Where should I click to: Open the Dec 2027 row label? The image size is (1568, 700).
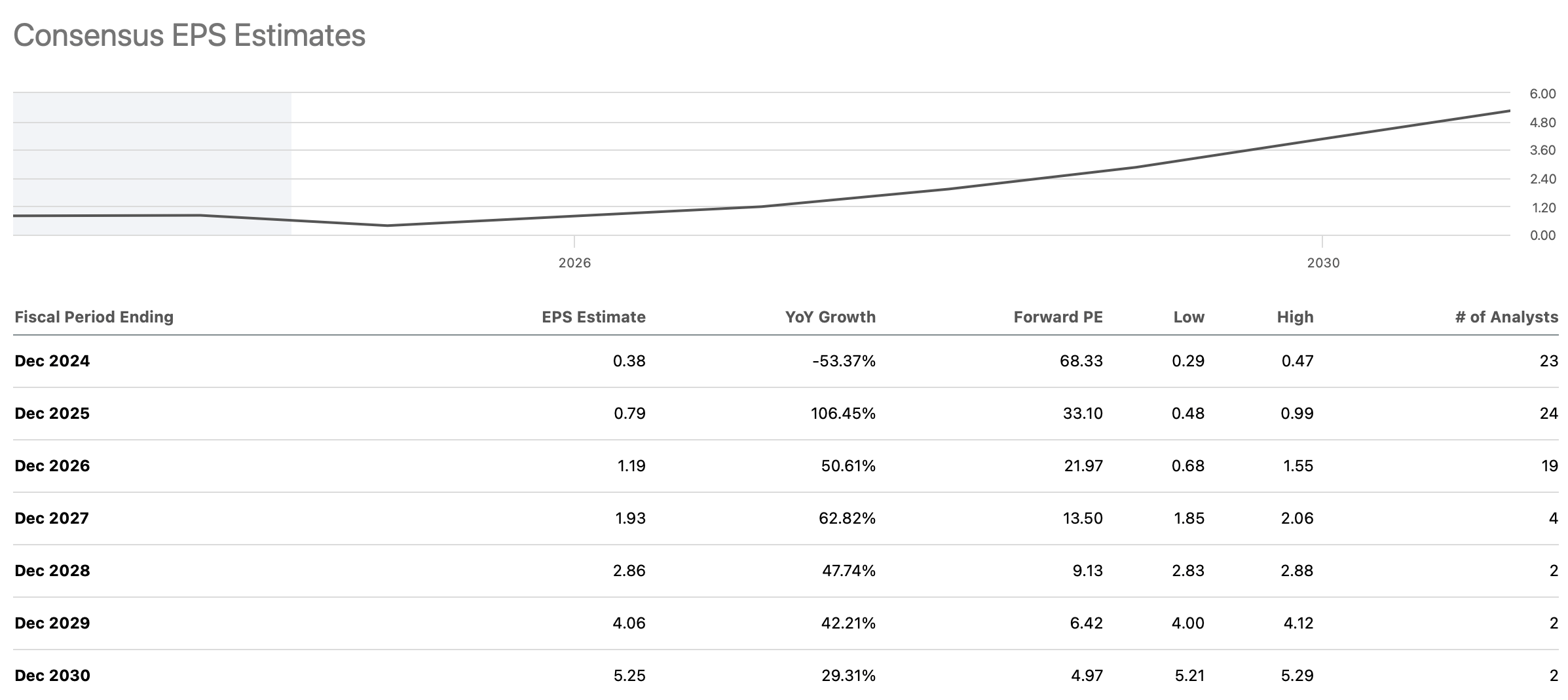52,518
